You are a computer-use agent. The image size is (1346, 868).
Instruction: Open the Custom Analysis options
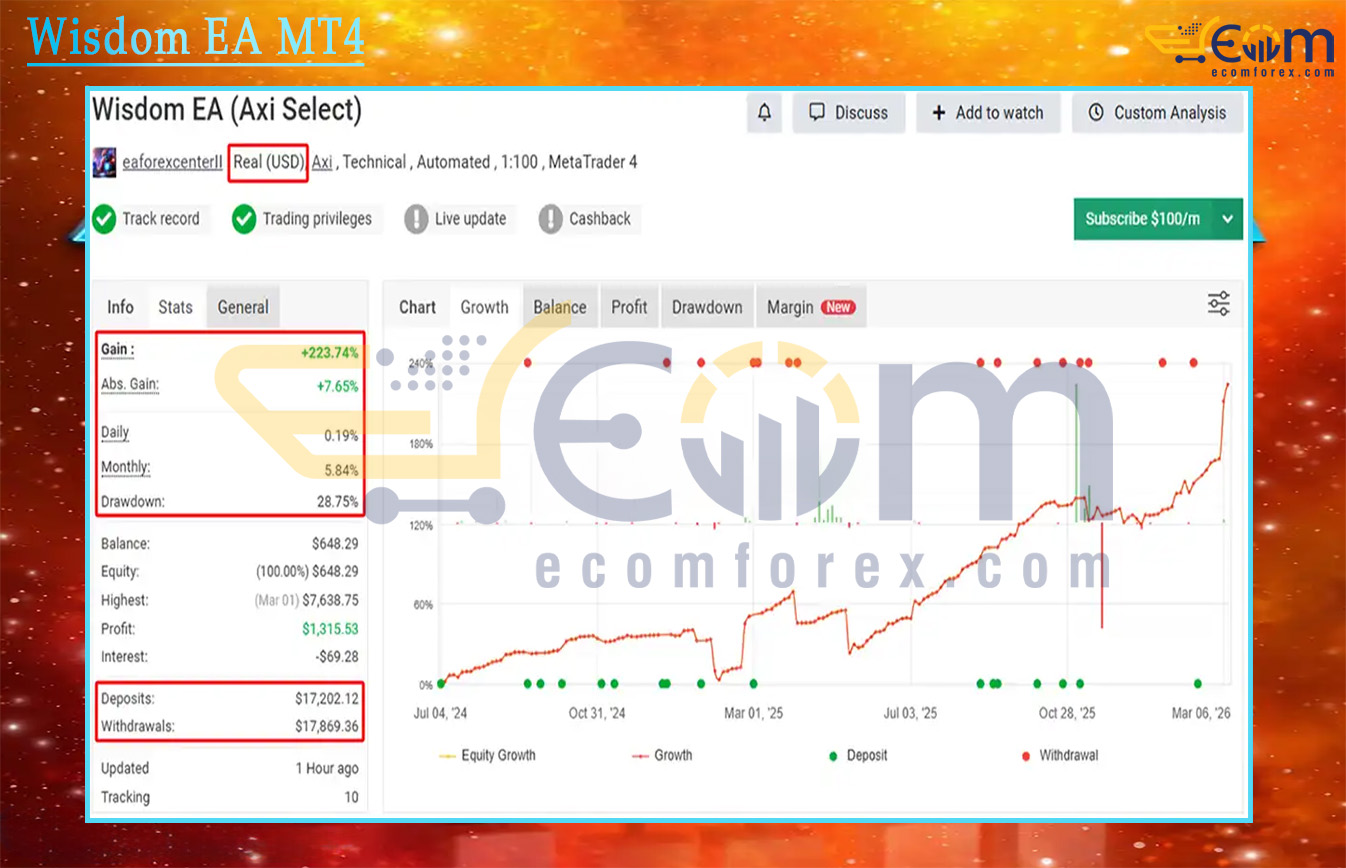[x=1158, y=113]
